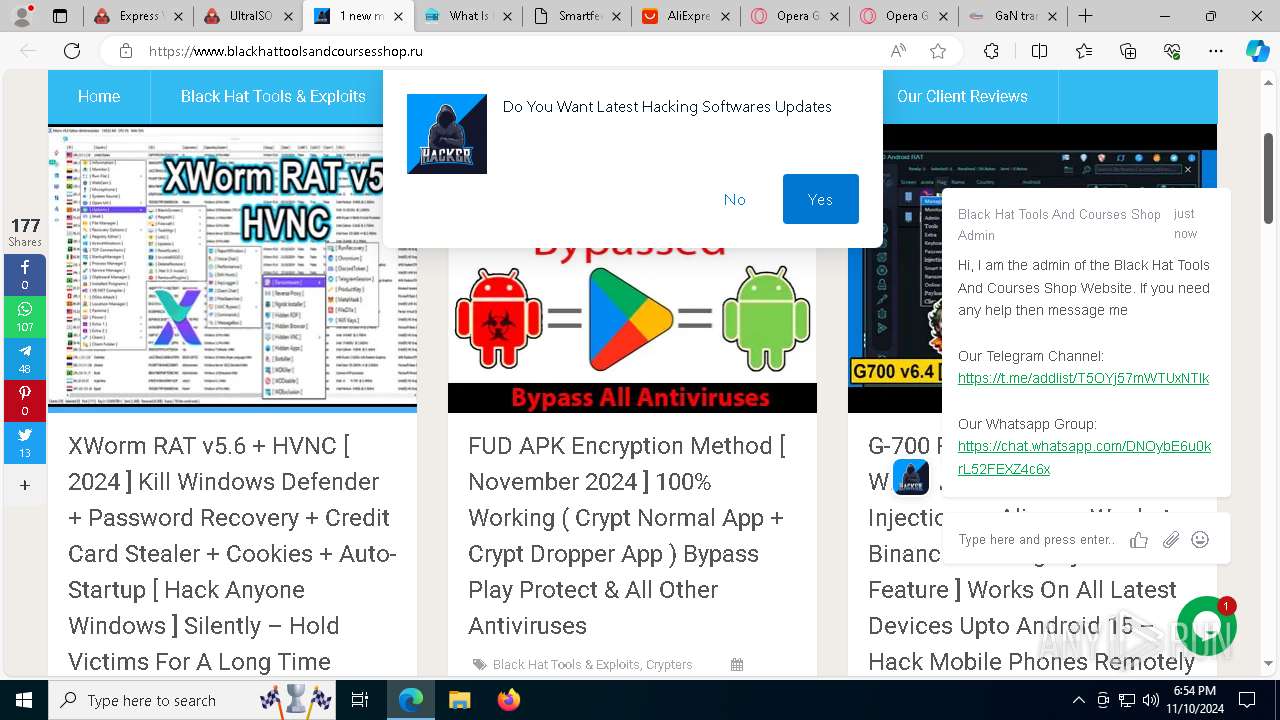Switch to the UltraISO tab
This screenshot has width=1280, height=720.
point(247,16)
